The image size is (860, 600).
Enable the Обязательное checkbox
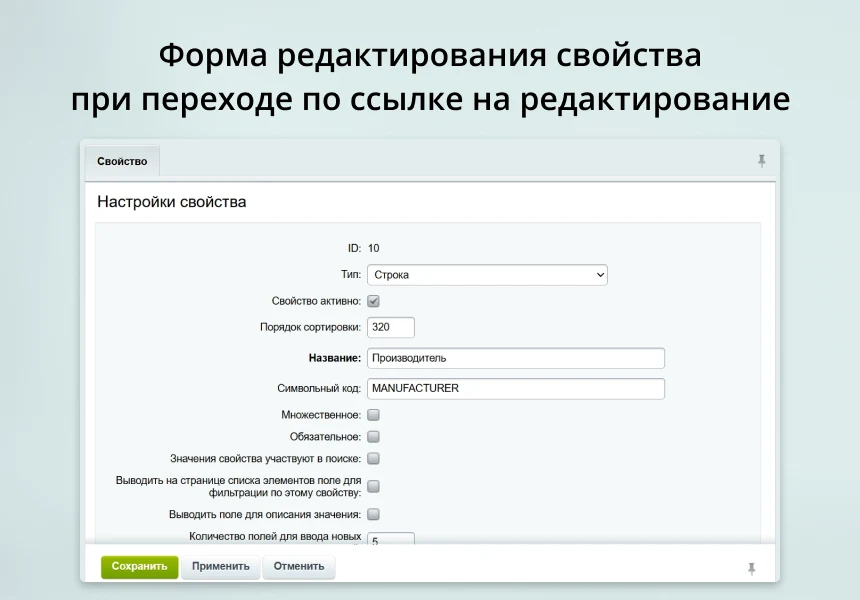[374, 437]
